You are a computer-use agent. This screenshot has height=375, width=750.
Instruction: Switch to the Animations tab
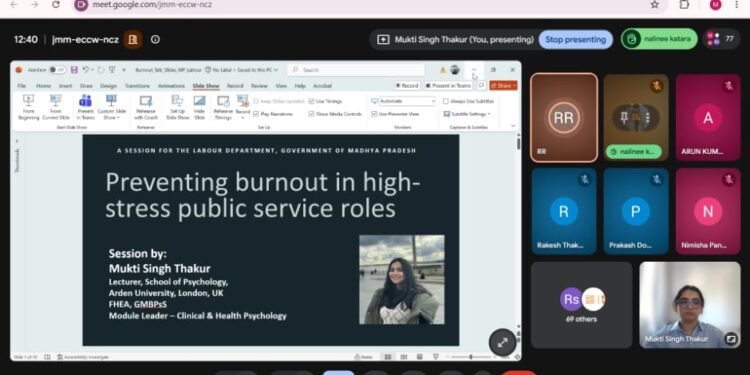tap(171, 86)
